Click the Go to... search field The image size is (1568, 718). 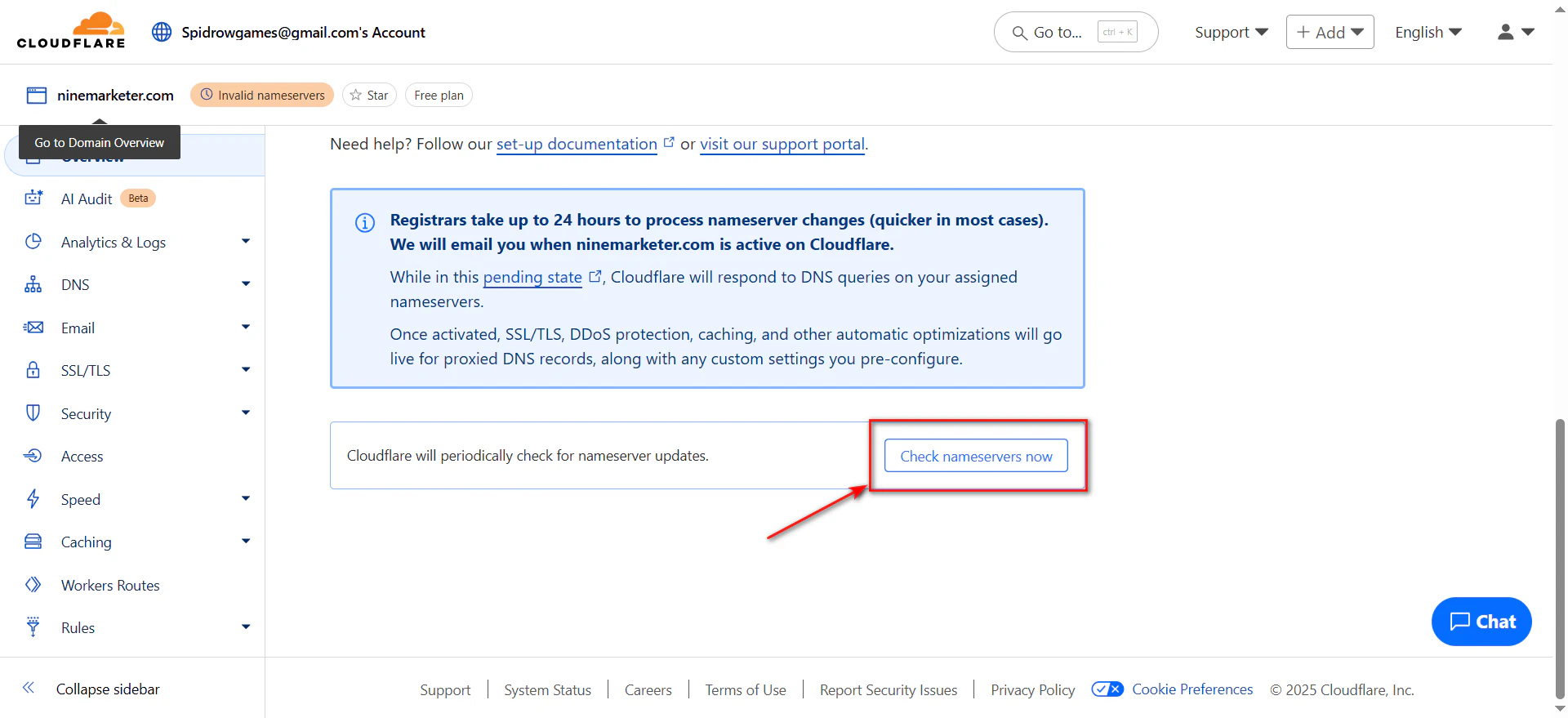tap(1076, 32)
